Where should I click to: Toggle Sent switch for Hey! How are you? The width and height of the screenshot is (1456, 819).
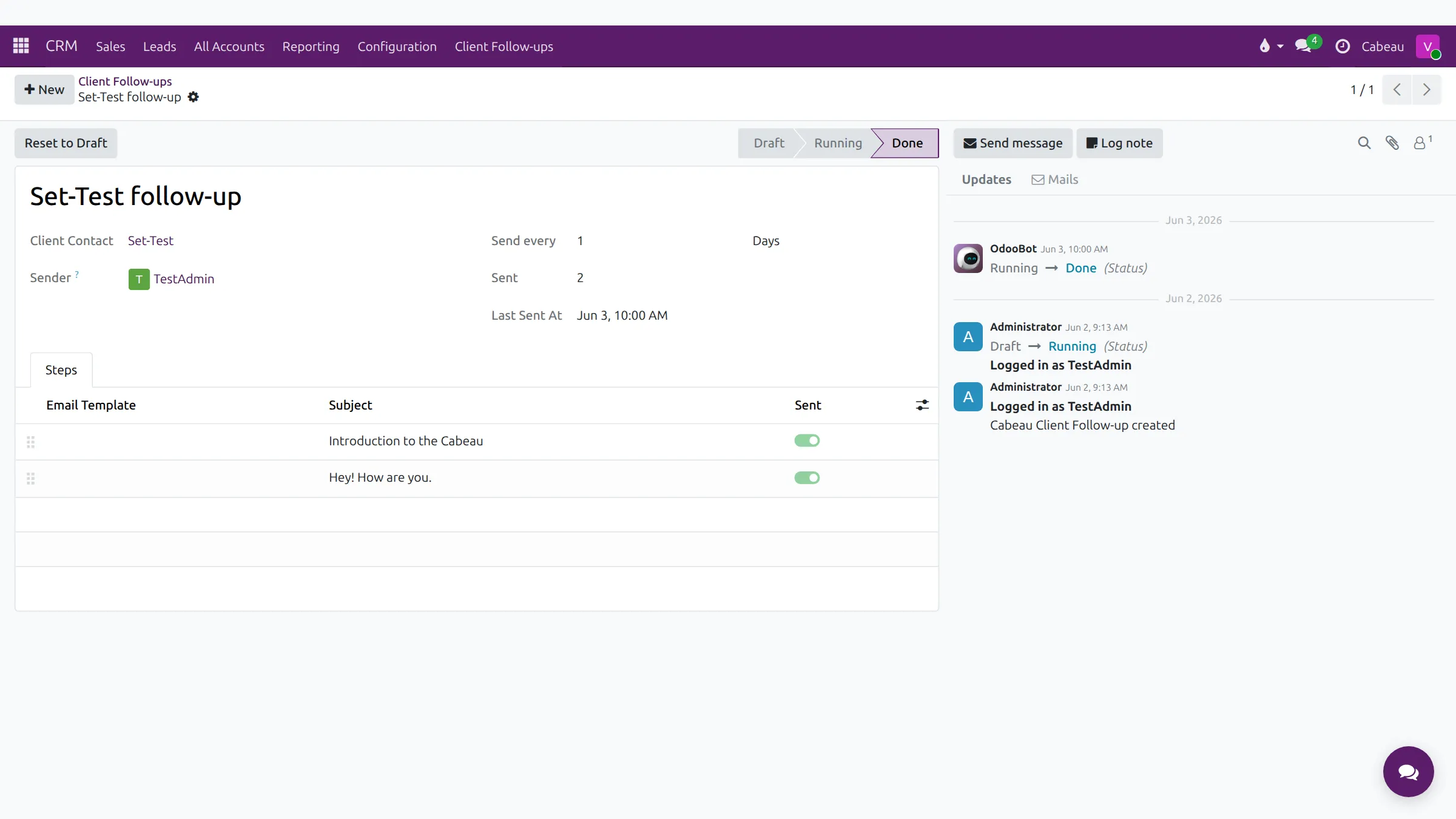807,477
